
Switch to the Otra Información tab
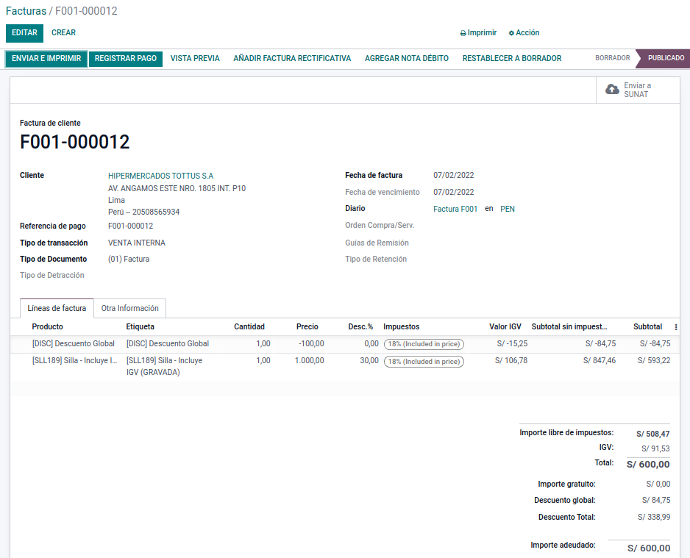tap(130, 308)
